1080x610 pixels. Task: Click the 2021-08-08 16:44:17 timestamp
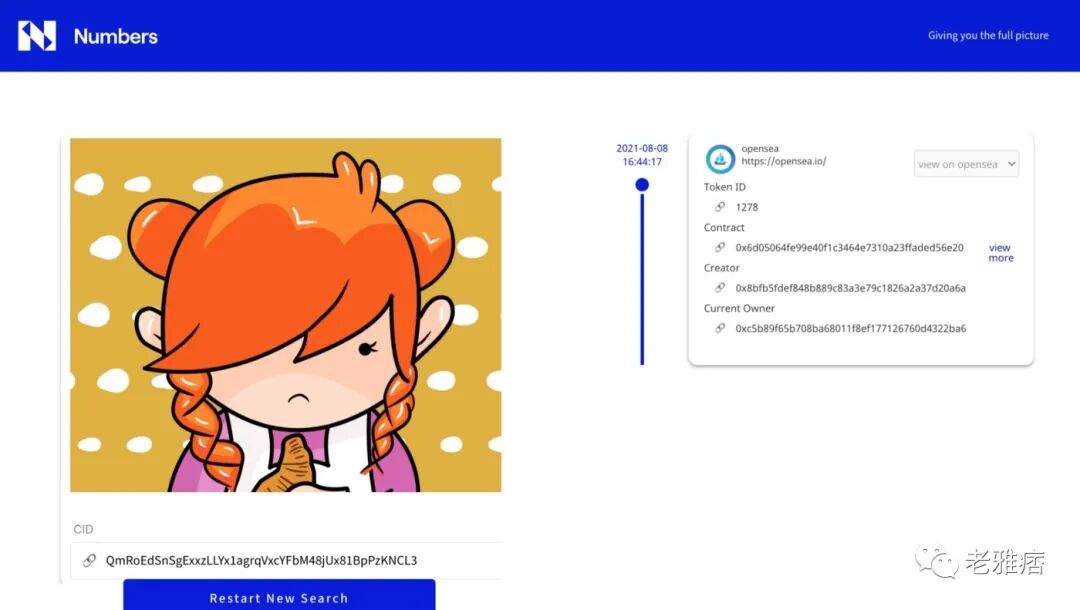(x=642, y=155)
